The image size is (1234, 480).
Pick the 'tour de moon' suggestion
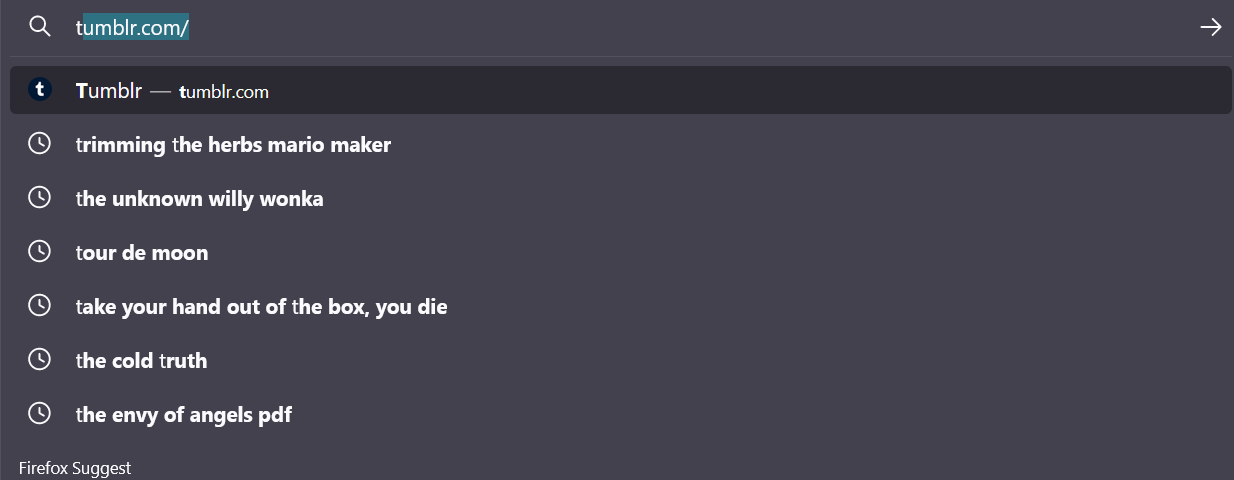620,252
